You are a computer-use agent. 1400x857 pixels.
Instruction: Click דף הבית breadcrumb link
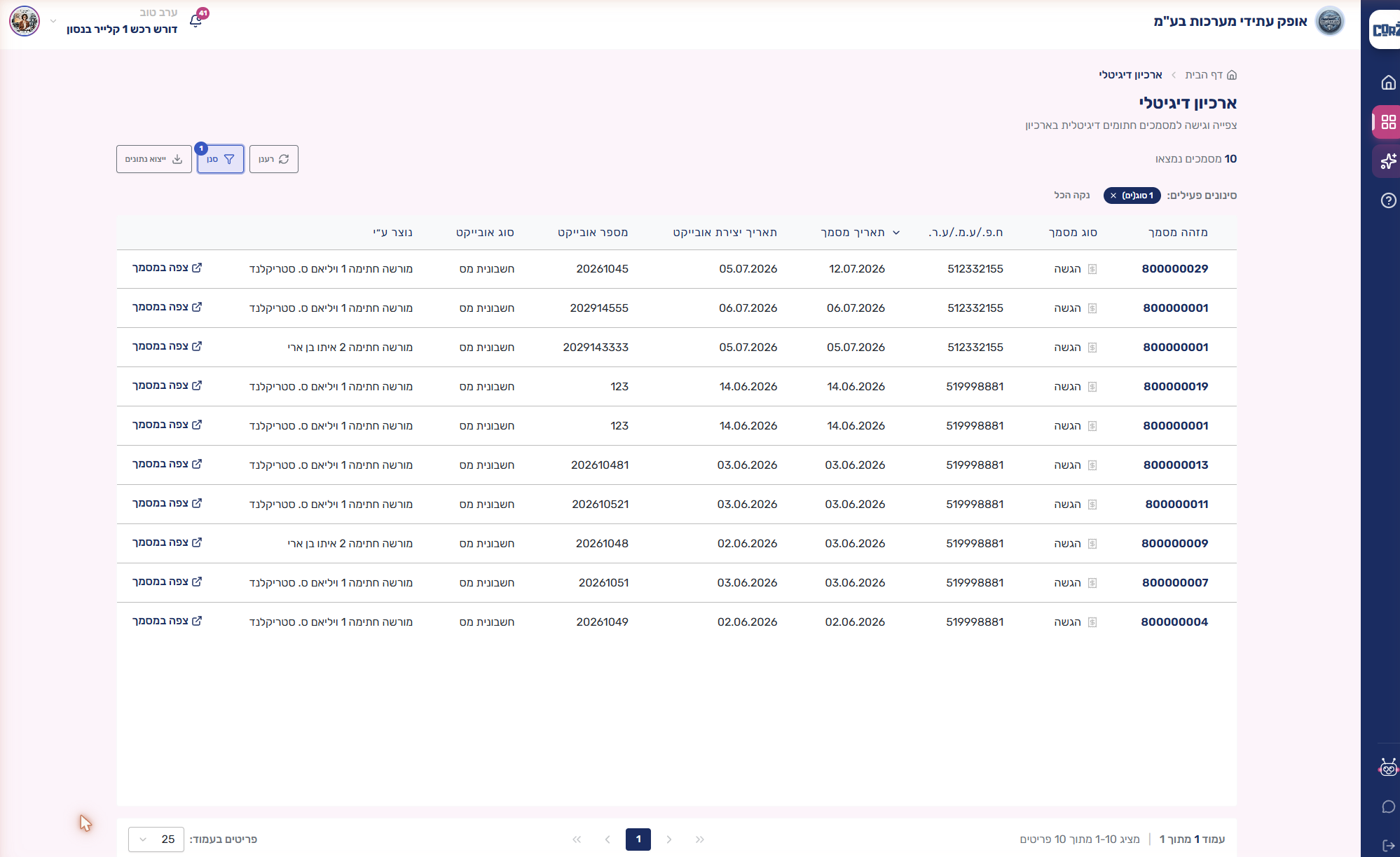[1211, 75]
